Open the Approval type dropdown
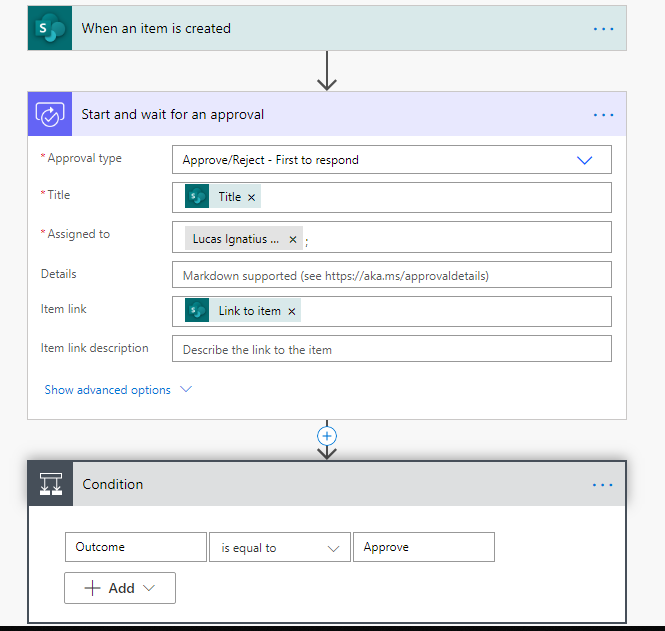This screenshot has width=665, height=631. point(391,160)
